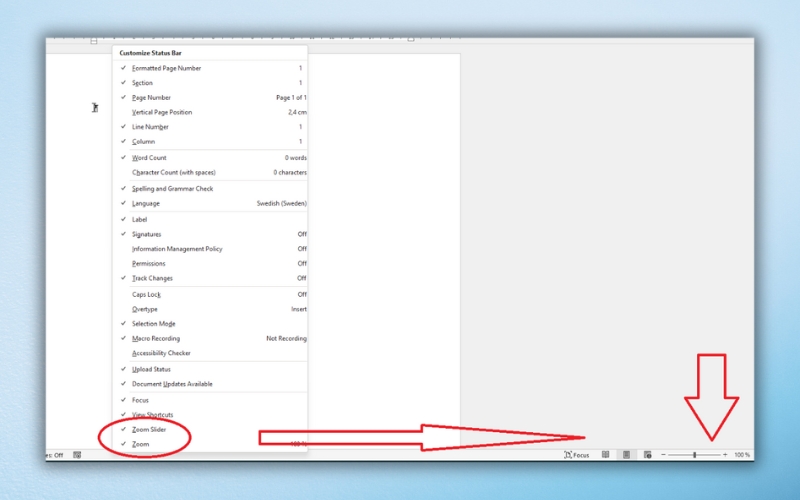The width and height of the screenshot is (800, 500).
Task: Select the Print Layout view icon
Action: 626,455
